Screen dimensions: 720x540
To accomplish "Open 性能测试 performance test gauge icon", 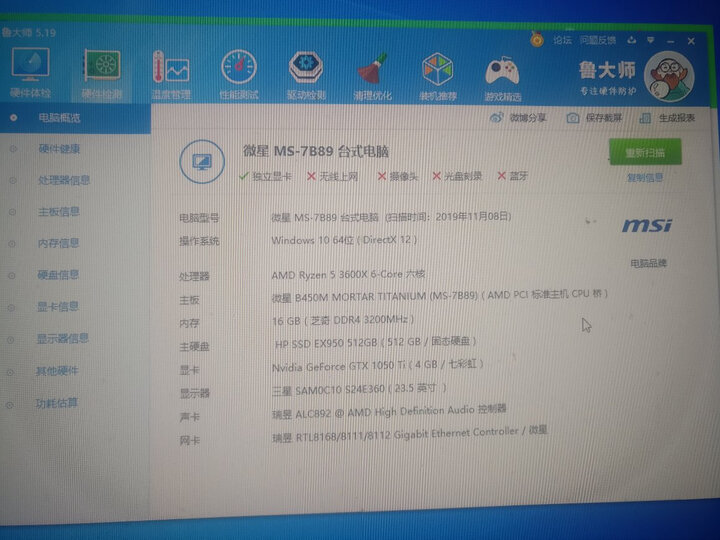I will click(x=238, y=75).
